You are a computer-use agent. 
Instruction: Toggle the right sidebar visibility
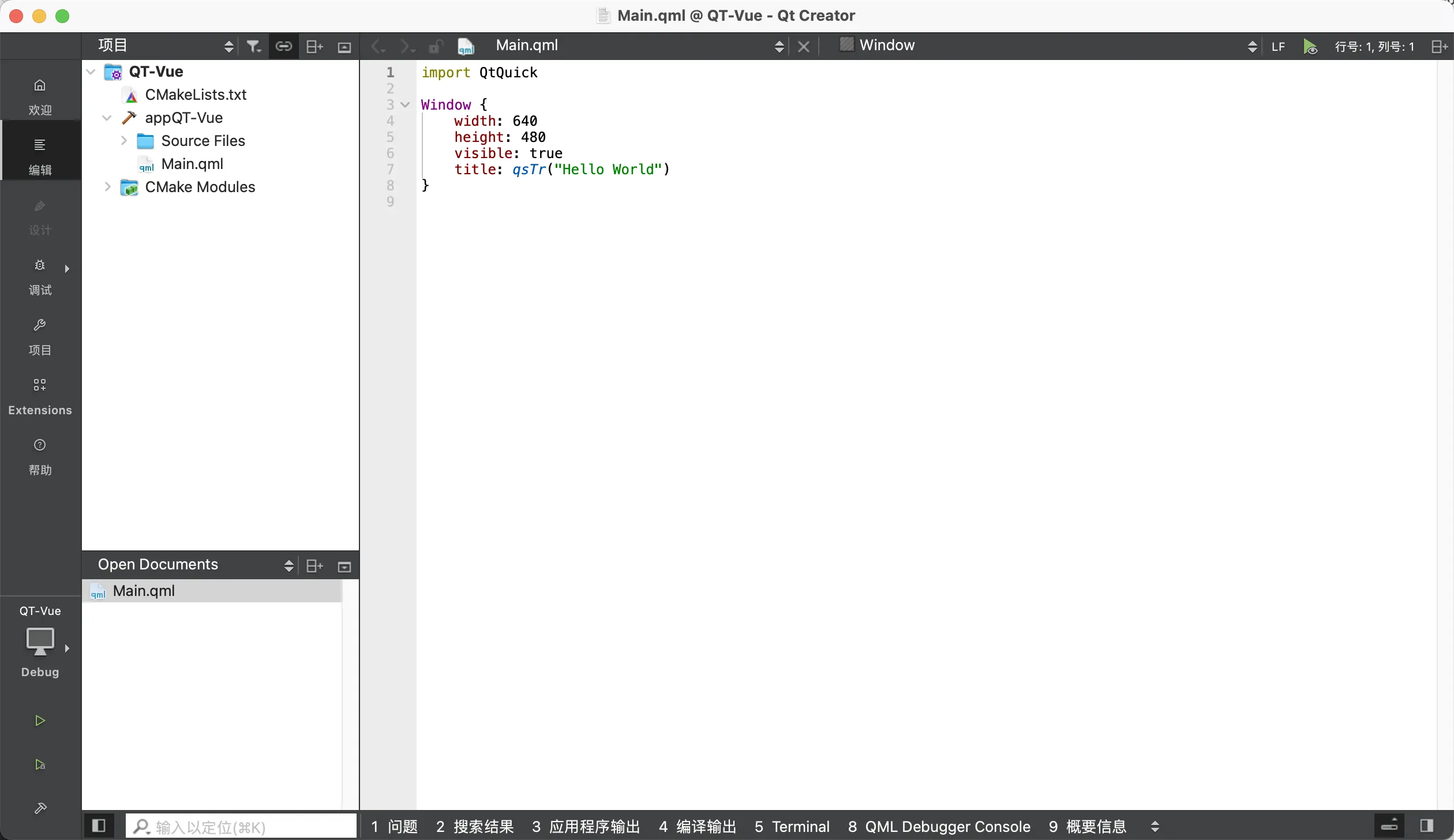(1427, 826)
